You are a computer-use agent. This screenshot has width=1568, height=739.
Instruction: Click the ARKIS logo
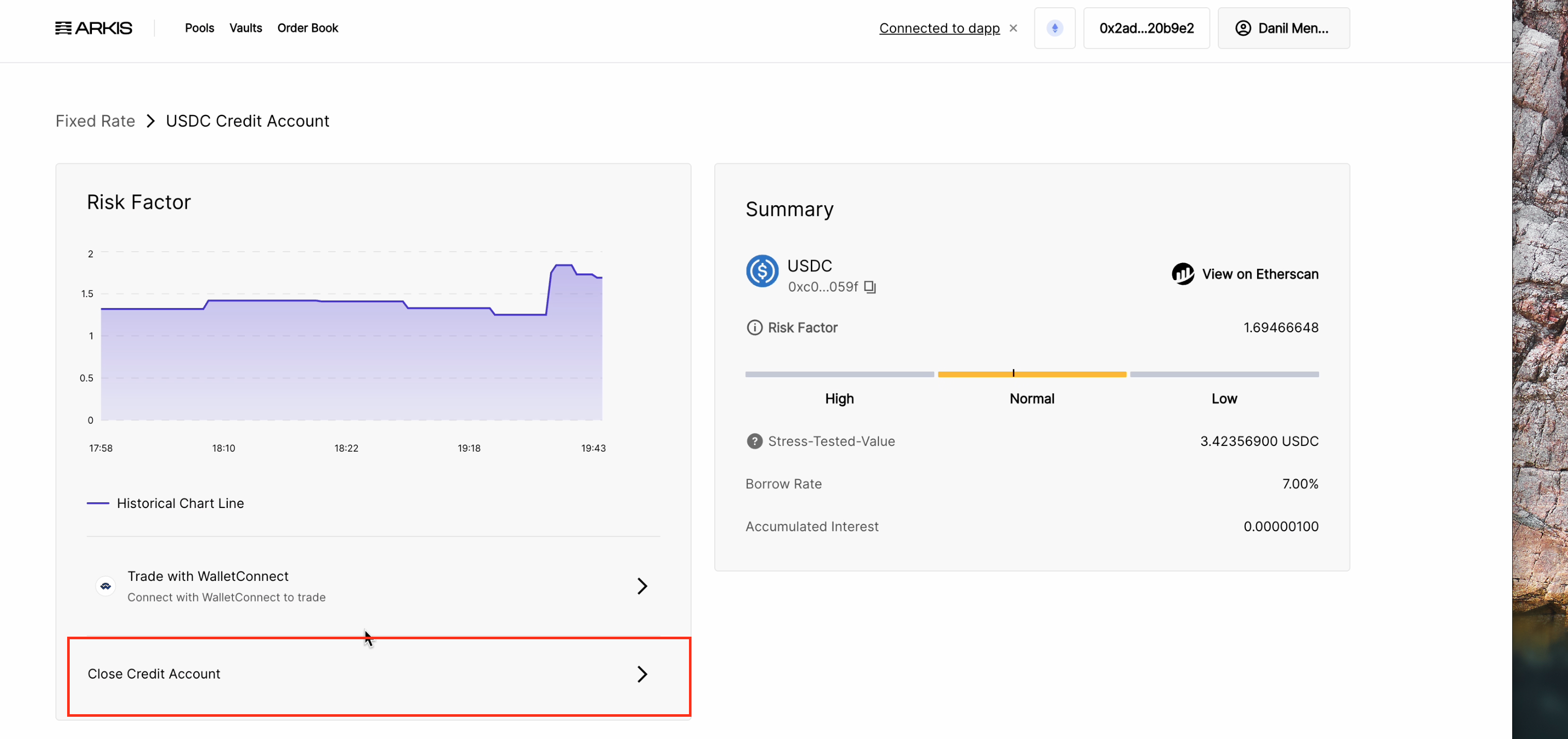coord(94,28)
